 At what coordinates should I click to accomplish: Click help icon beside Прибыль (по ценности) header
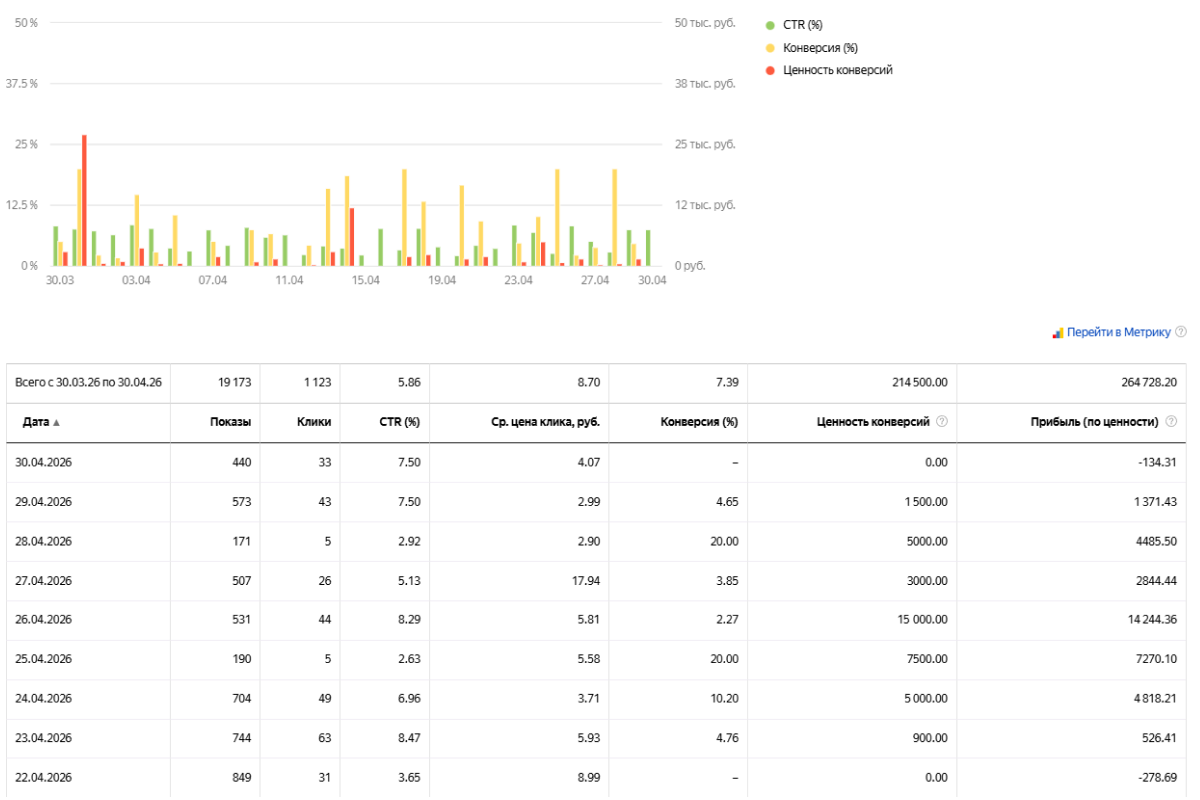coord(1171,422)
